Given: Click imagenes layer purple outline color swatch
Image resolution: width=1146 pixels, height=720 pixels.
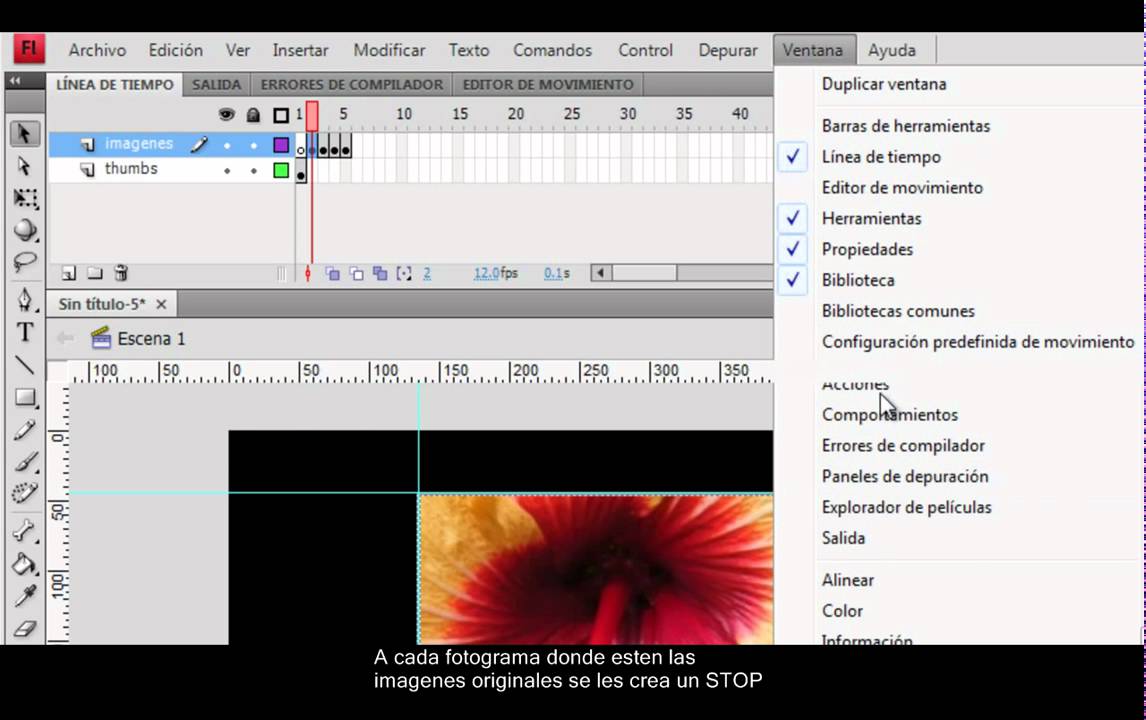Looking at the screenshot, I should click(281, 145).
